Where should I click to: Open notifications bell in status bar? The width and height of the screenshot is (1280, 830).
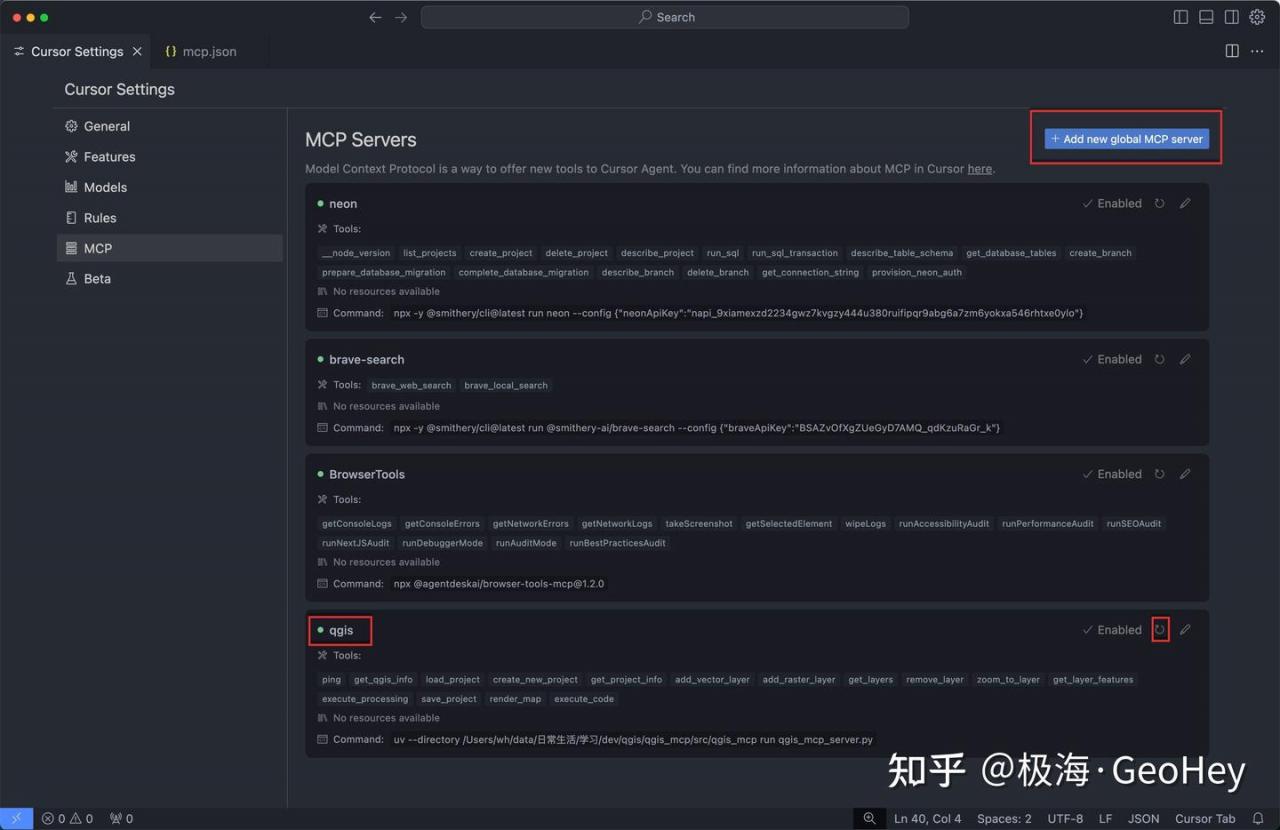[x=1258, y=818]
